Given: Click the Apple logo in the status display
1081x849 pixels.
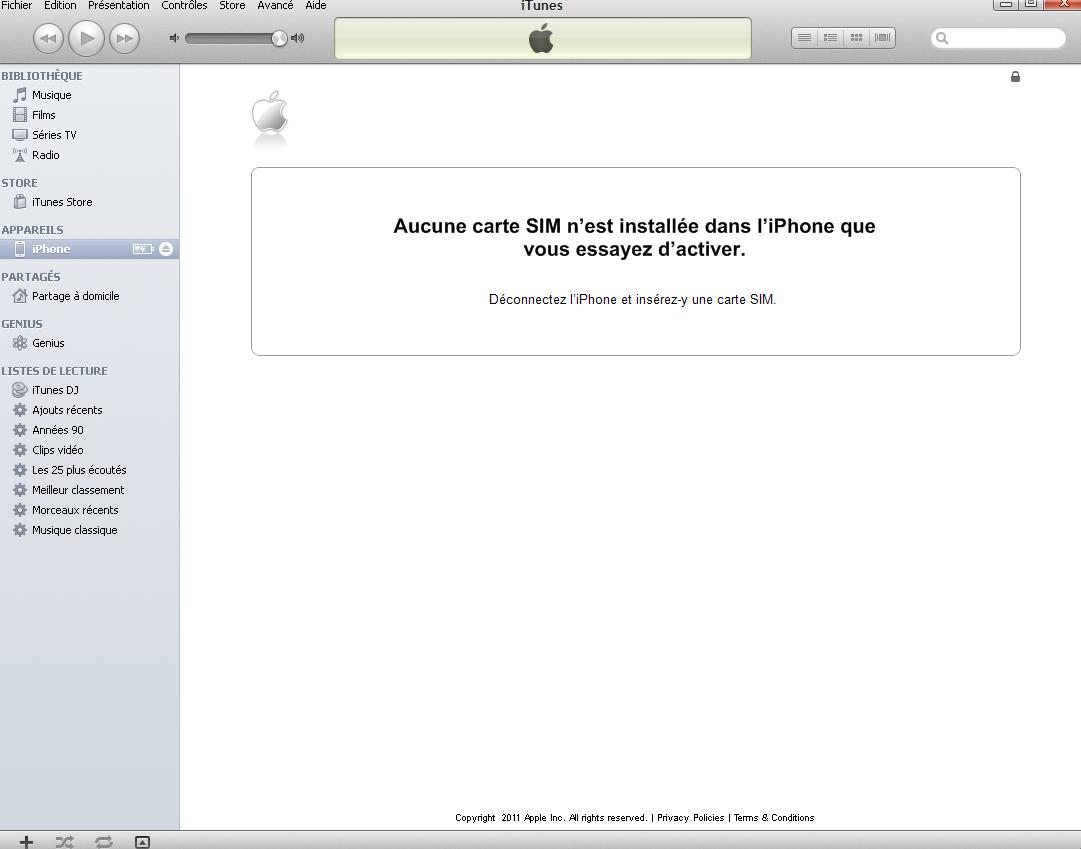Looking at the screenshot, I should (x=541, y=38).
